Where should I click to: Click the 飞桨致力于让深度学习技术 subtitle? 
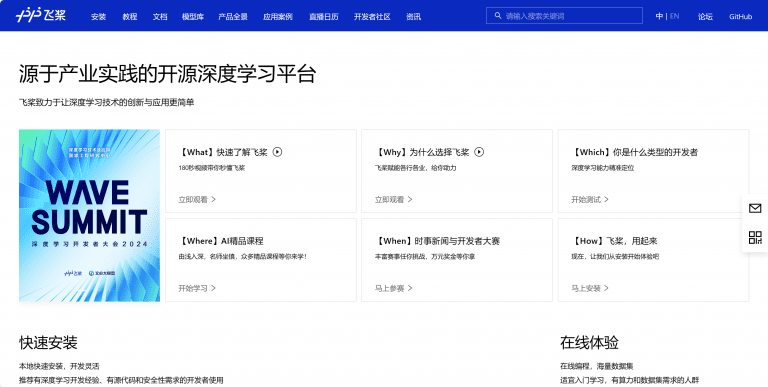coord(107,102)
